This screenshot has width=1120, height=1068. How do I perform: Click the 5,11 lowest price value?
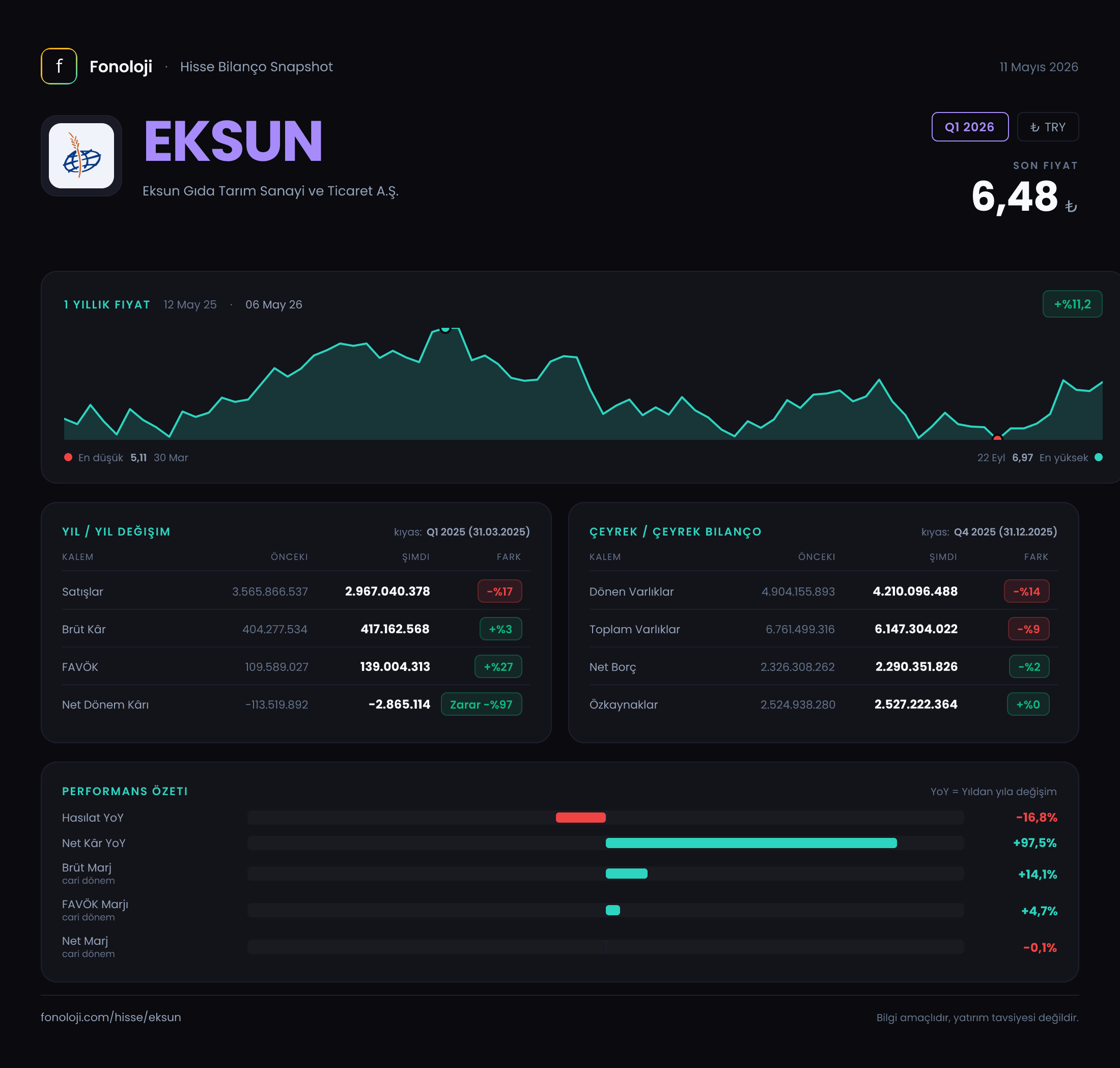(x=138, y=457)
